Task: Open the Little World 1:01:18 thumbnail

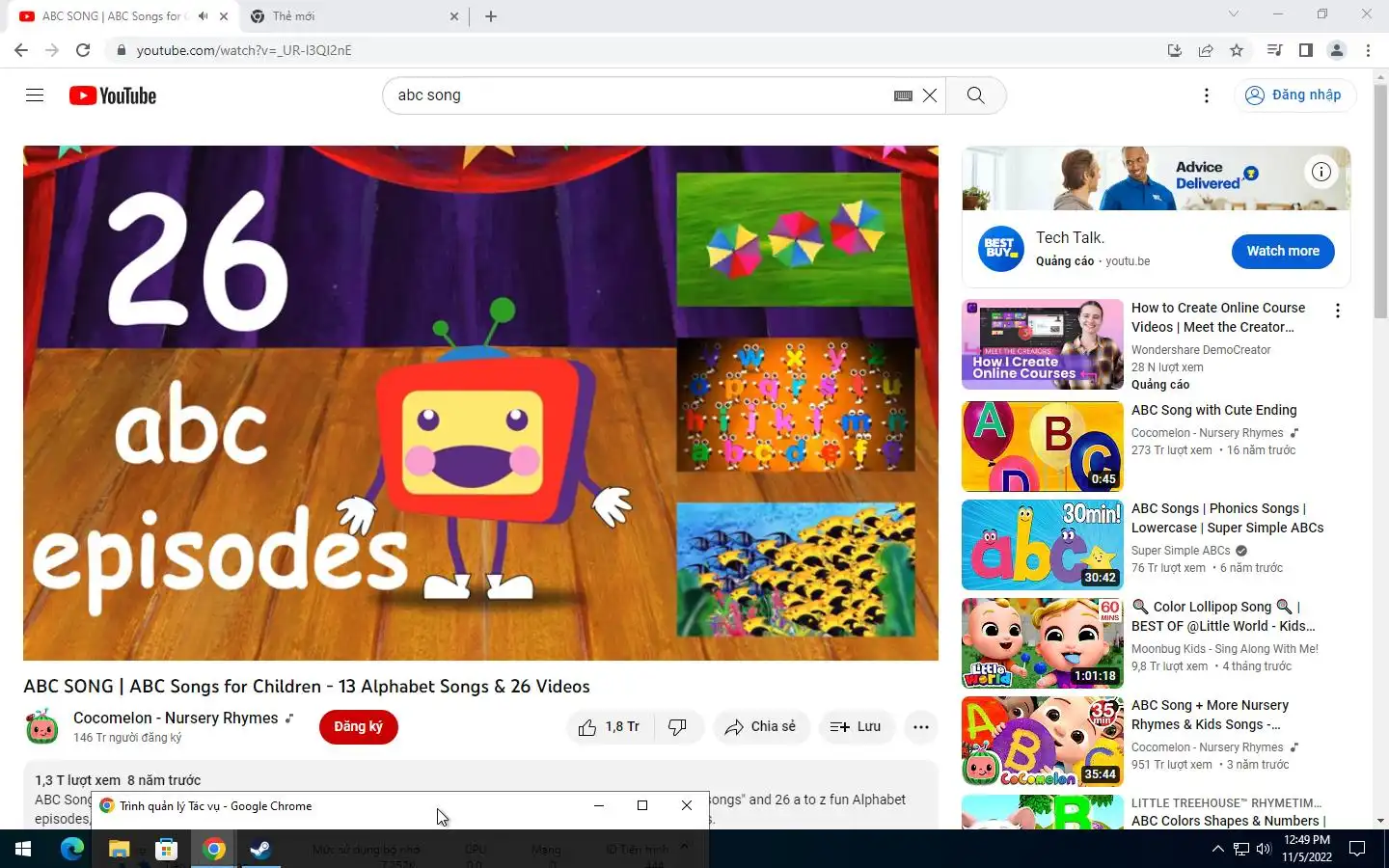Action: pos(1043,643)
